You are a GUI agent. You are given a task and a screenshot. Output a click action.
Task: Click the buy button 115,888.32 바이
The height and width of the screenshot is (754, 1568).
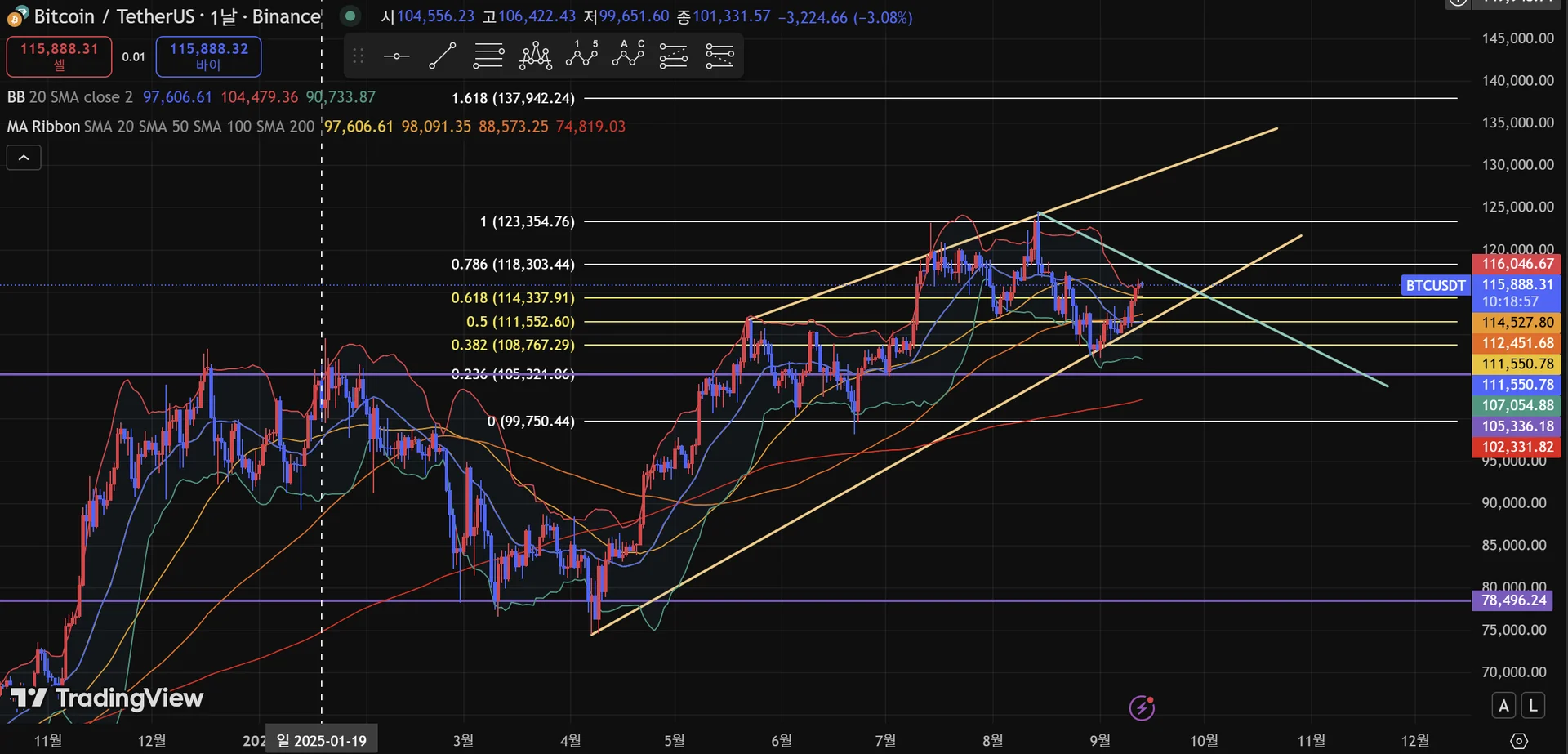(209, 56)
